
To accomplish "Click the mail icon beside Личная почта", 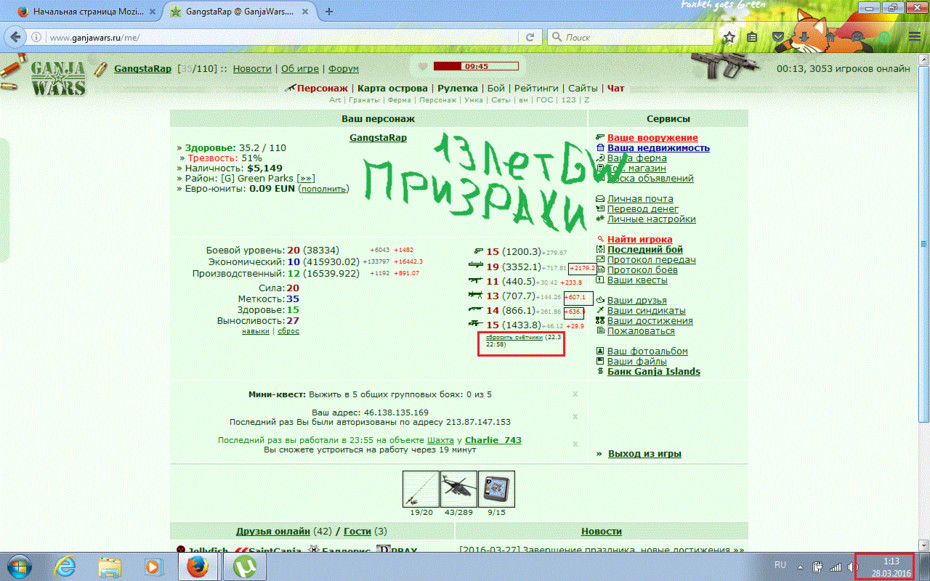I will [x=600, y=199].
